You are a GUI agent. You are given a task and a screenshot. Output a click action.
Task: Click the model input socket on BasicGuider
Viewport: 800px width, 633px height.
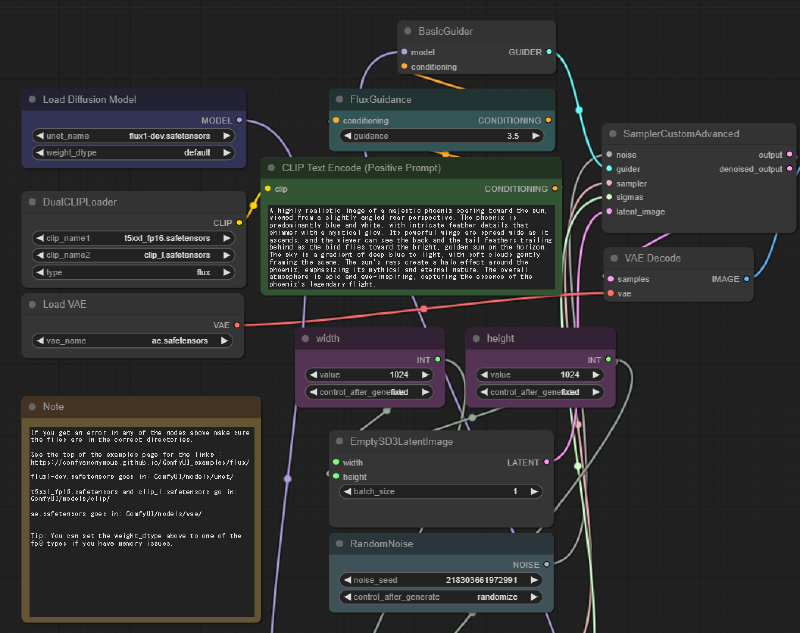click(405, 52)
